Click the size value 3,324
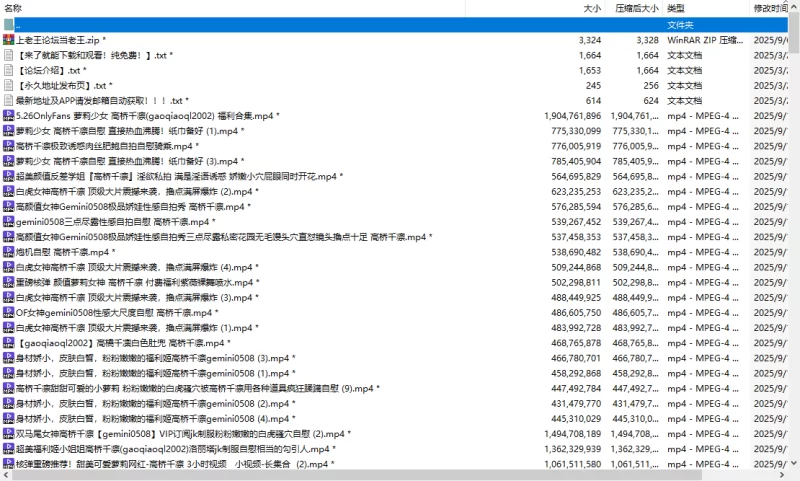This screenshot has height=481, width=800. [590, 40]
